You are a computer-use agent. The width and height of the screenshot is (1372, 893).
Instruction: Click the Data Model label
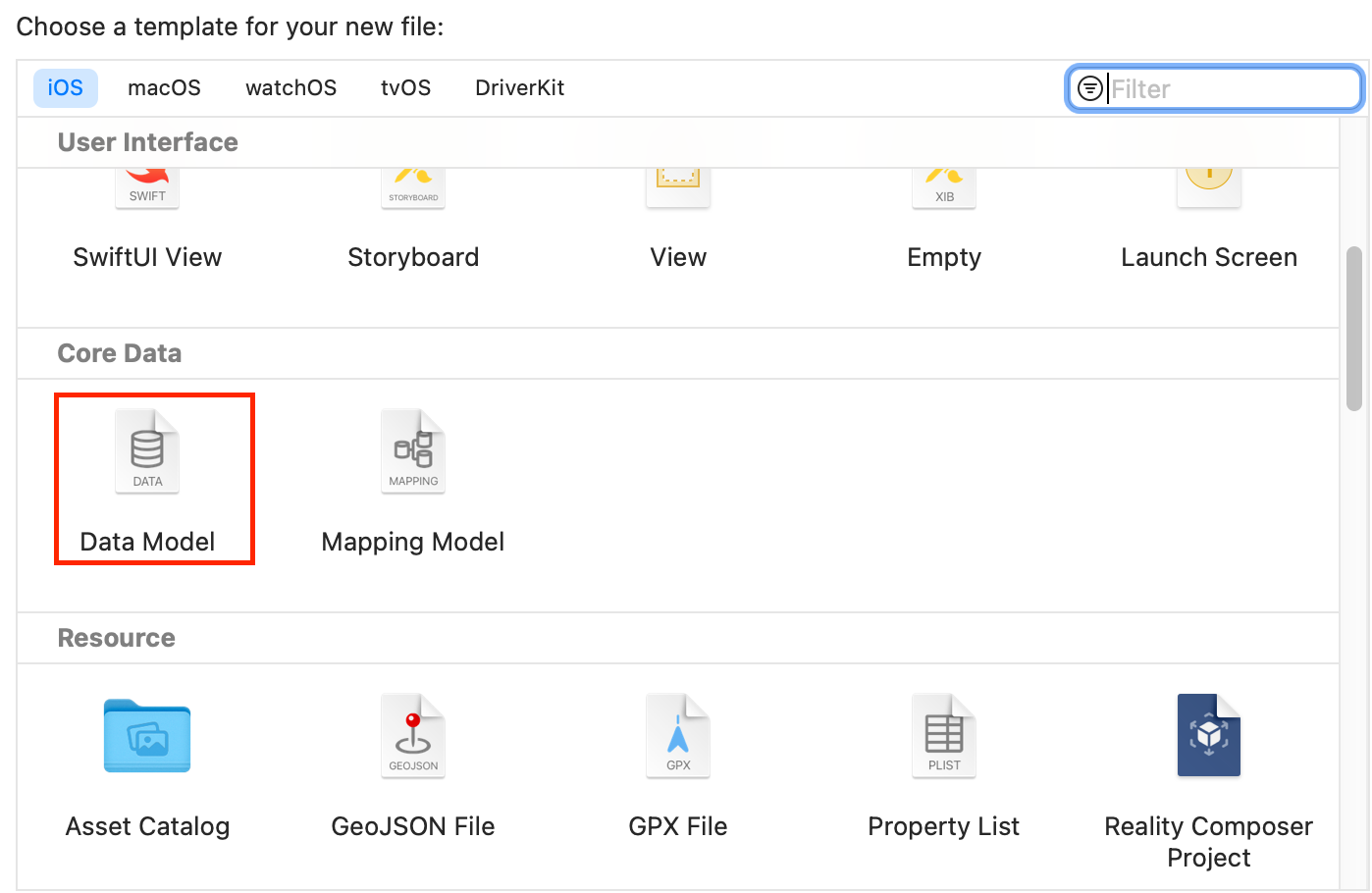tap(147, 542)
